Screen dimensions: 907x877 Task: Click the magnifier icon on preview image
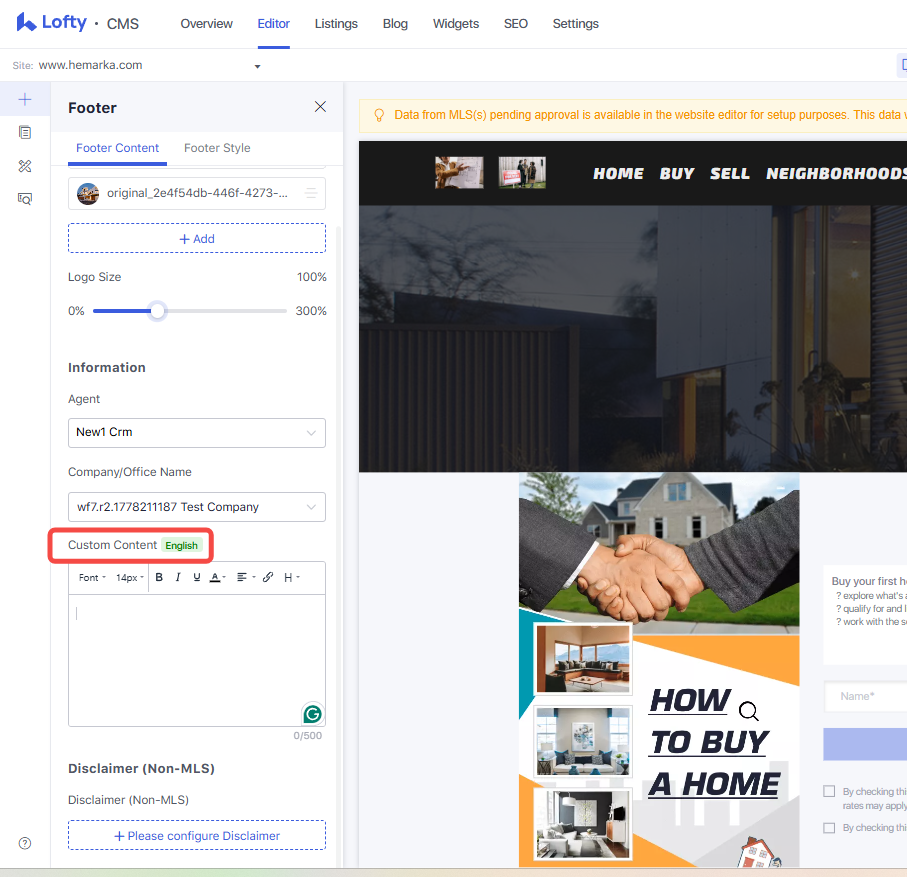[x=749, y=710]
